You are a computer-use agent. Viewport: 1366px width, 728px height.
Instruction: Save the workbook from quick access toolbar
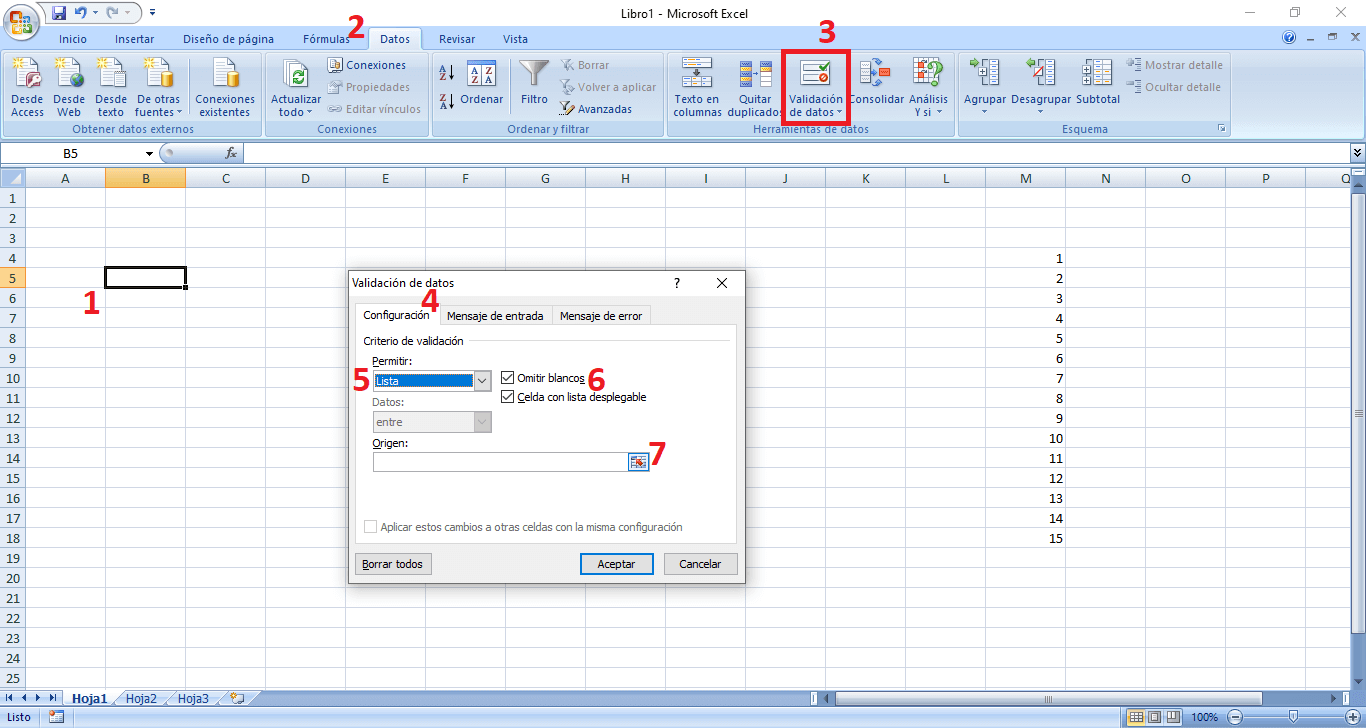point(59,13)
